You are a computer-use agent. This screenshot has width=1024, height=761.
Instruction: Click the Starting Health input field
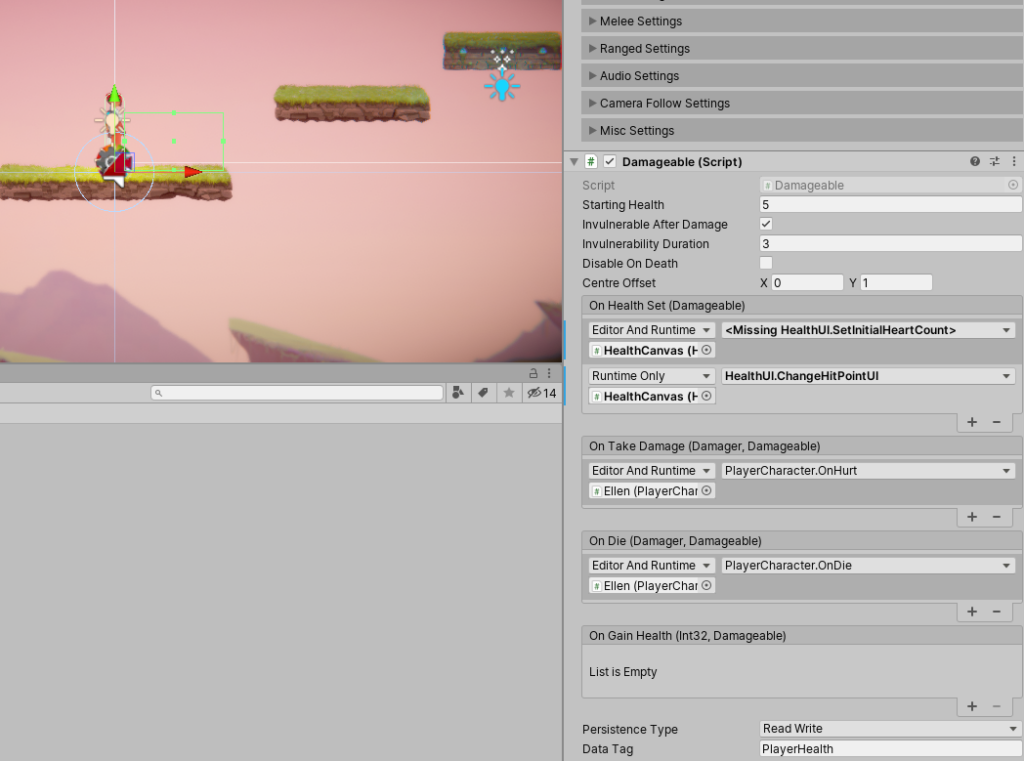tap(890, 205)
